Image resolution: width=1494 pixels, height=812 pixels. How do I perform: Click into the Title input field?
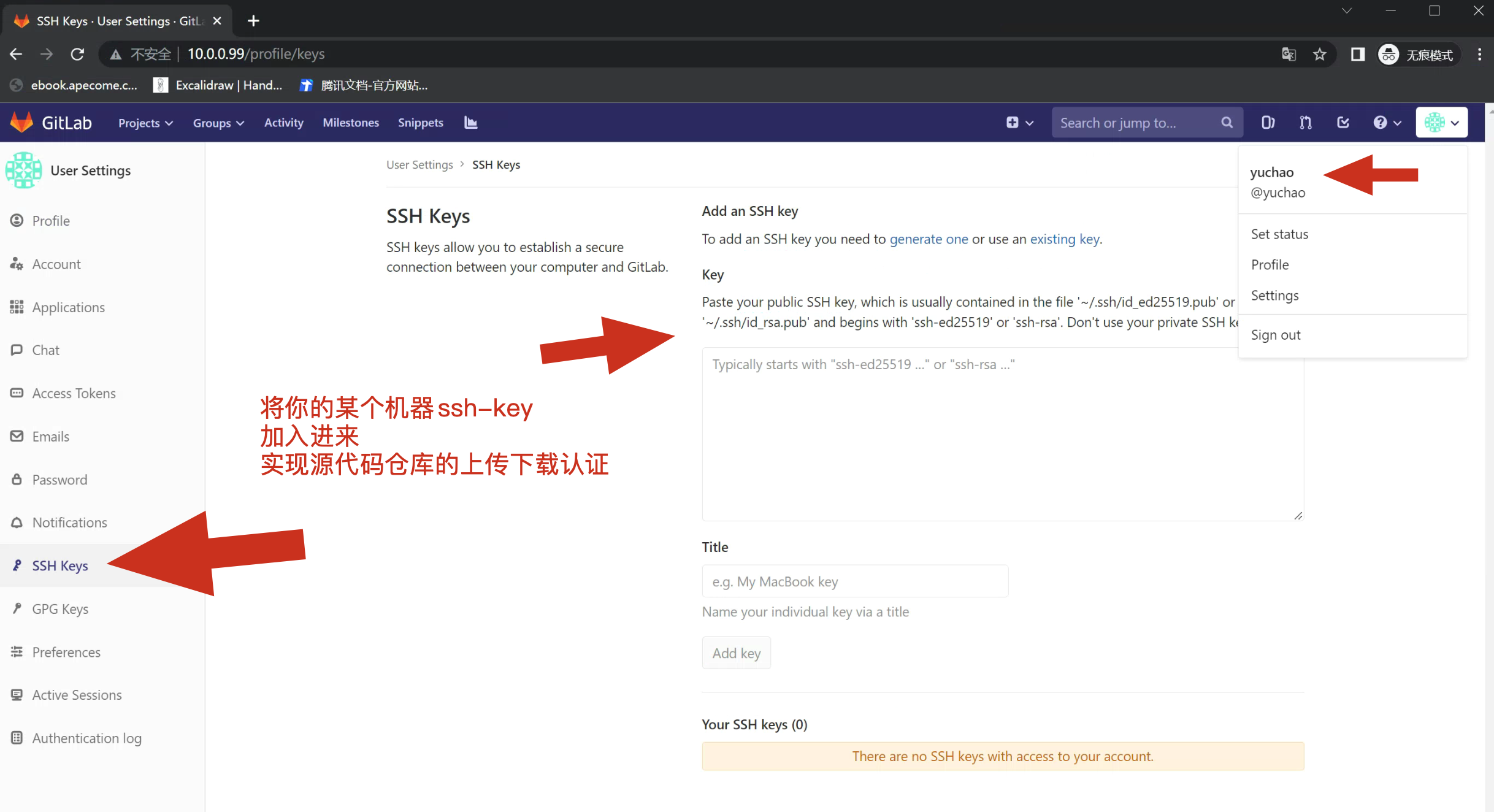pos(854,581)
